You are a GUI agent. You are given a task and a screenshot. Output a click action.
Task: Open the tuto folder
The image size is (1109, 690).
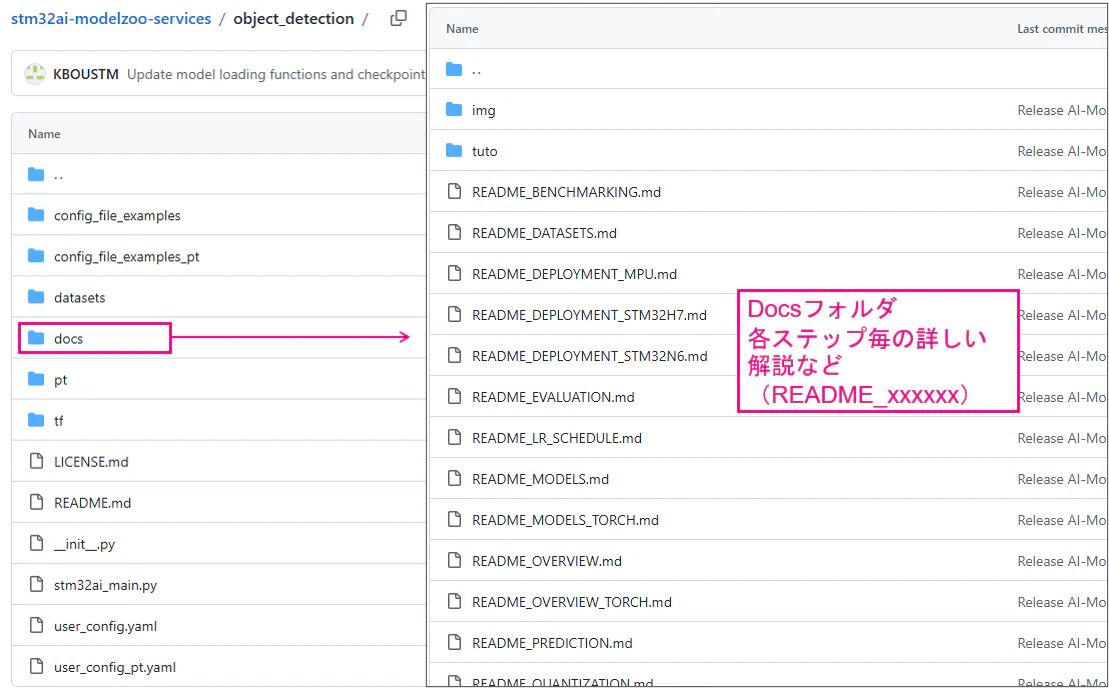[x=484, y=151]
